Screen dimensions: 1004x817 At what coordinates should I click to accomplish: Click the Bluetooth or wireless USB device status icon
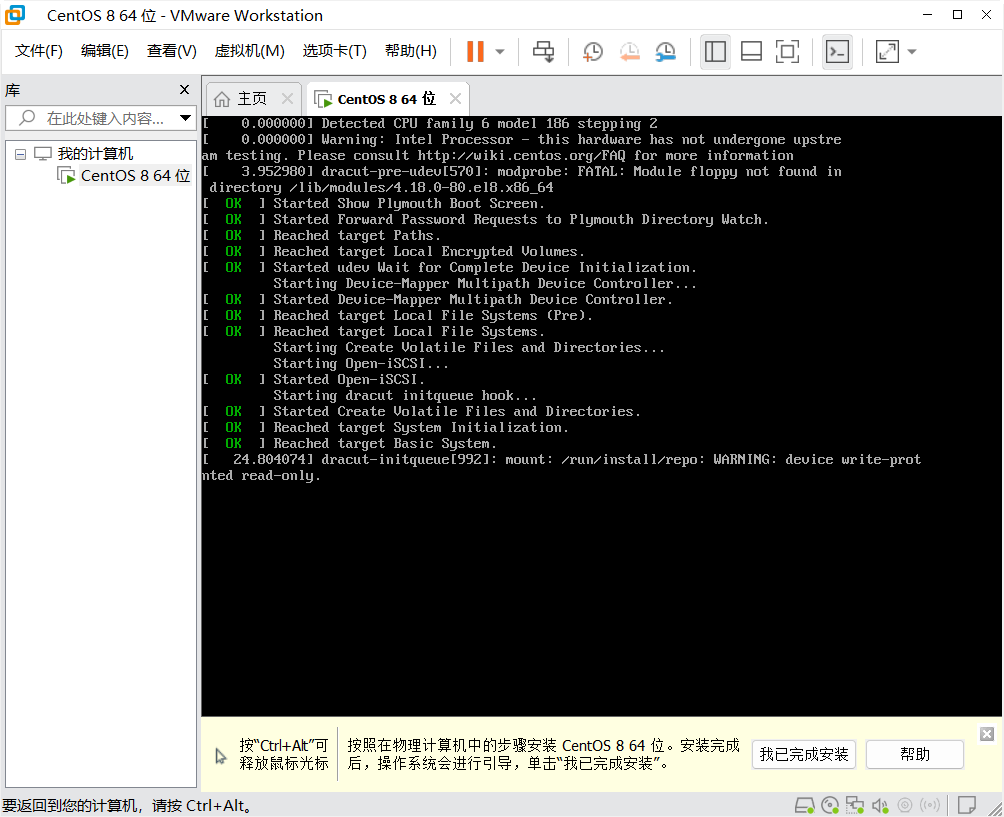(x=930, y=805)
